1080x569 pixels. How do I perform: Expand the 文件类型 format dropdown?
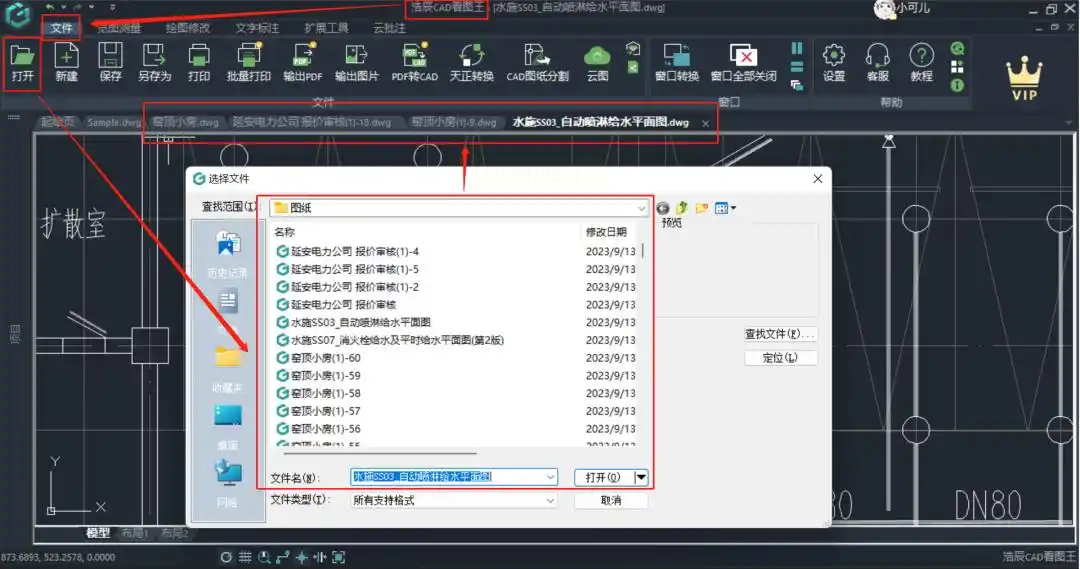[550, 500]
